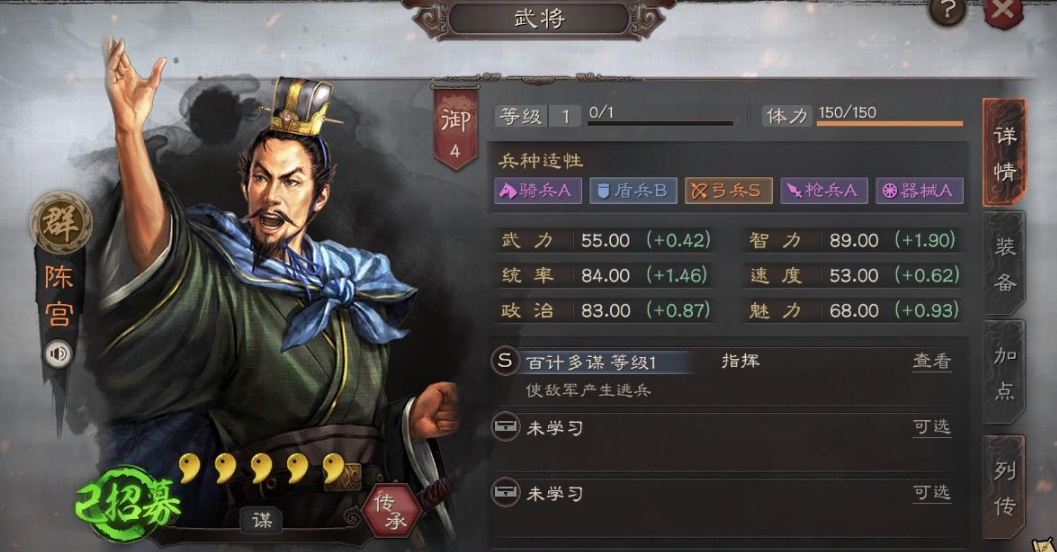Select the S-rank skill icon for 百计多谋
The height and width of the screenshot is (552, 1057).
pyautogui.click(x=505, y=361)
